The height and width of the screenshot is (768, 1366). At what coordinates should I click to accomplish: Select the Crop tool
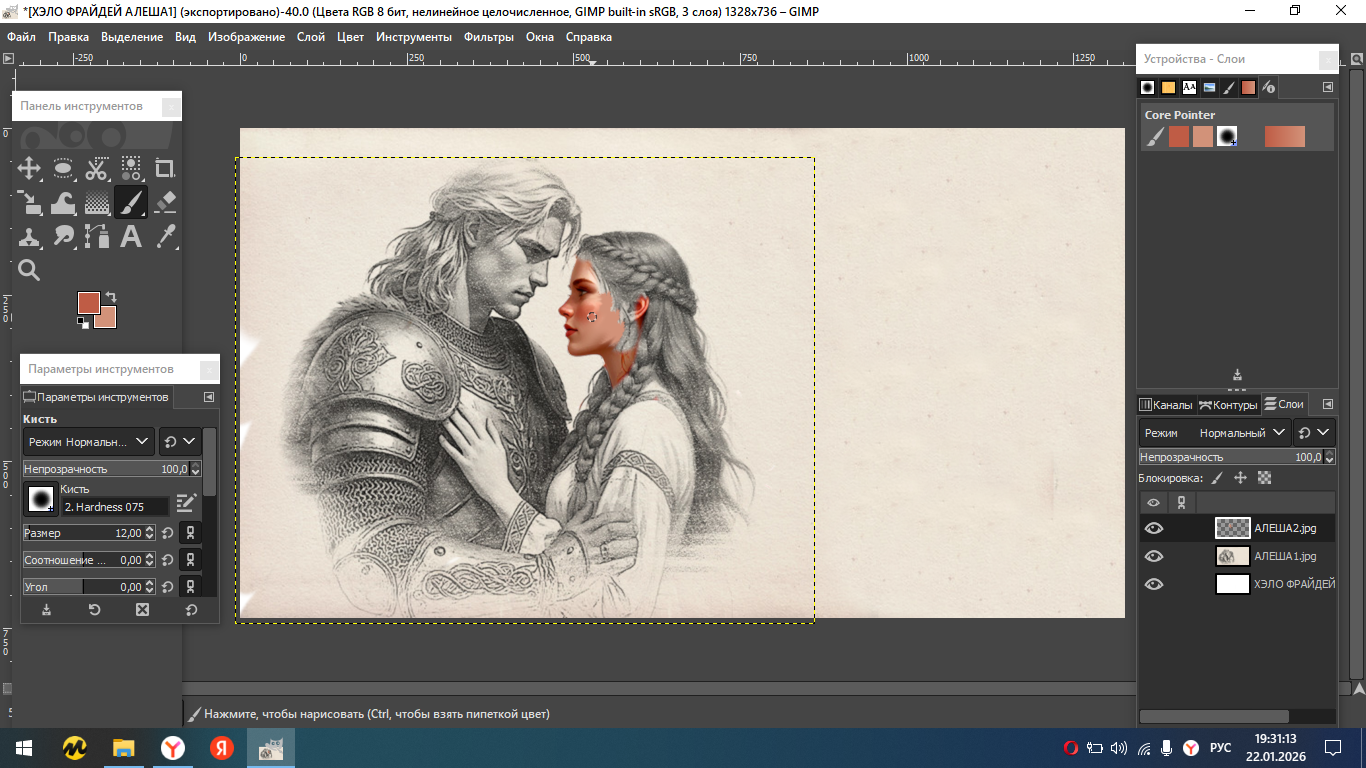click(165, 168)
